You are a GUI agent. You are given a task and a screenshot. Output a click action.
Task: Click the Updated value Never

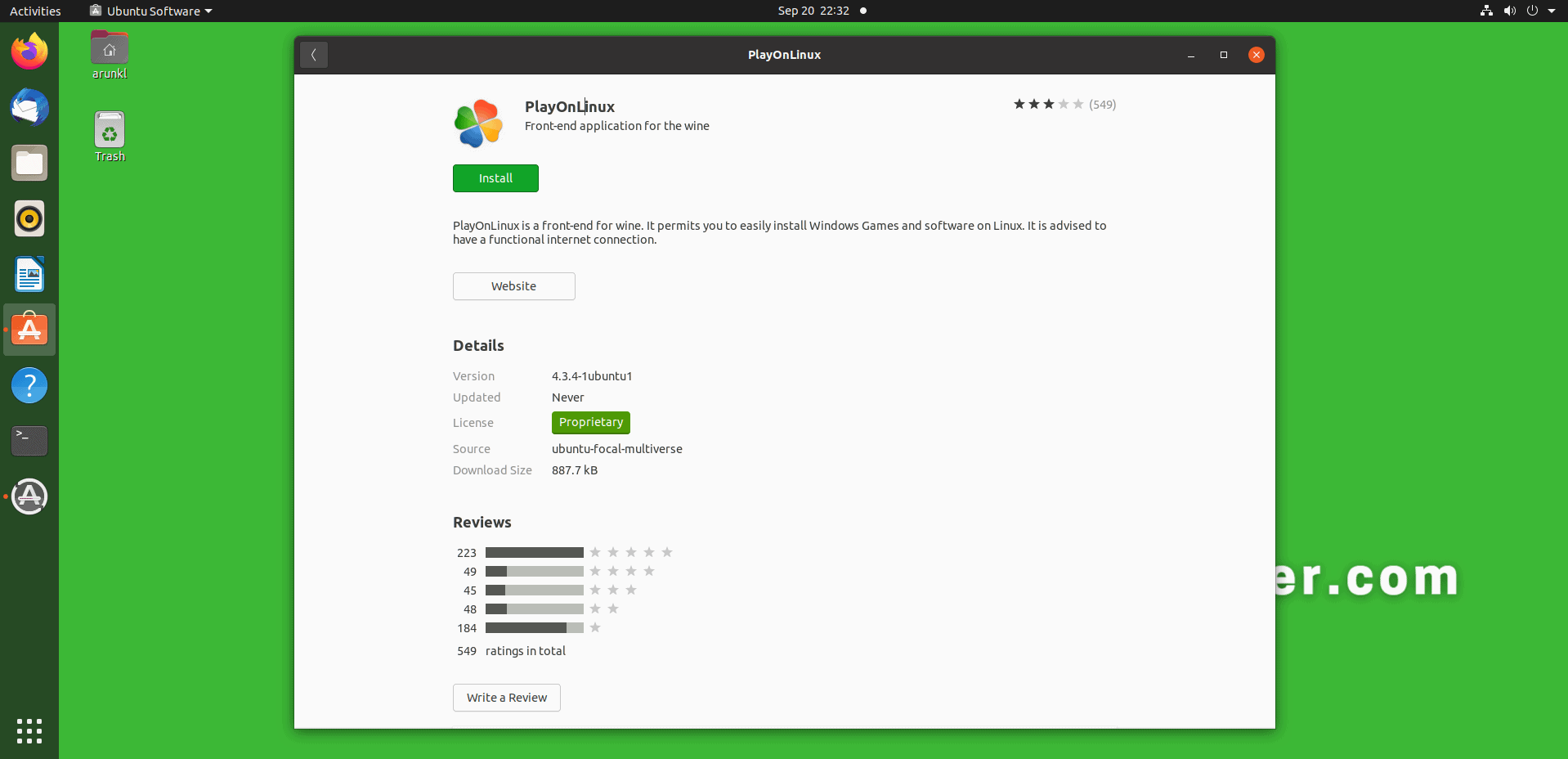pos(568,397)
